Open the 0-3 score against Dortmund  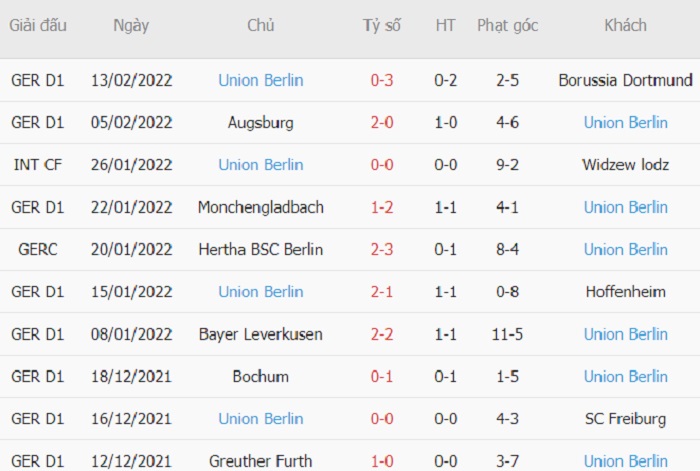click(x=382, y=80)
